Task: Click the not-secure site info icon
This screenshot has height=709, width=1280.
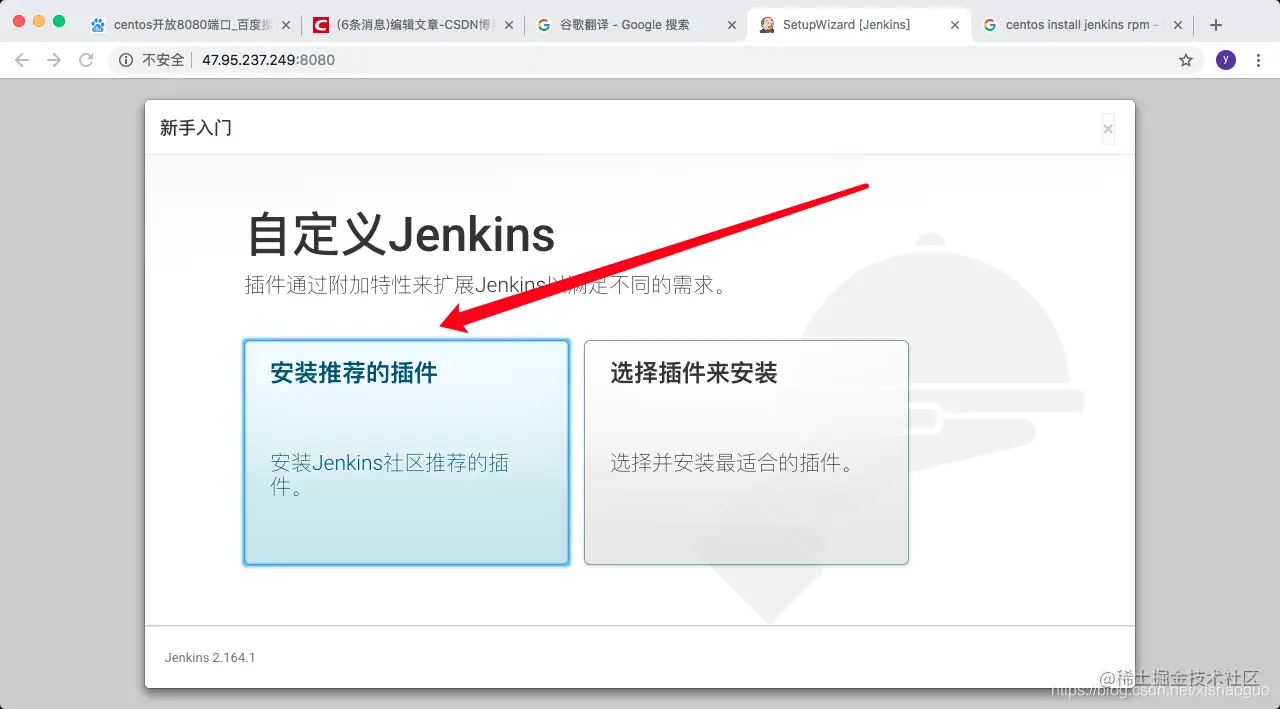Action: [x=126, y=60]
